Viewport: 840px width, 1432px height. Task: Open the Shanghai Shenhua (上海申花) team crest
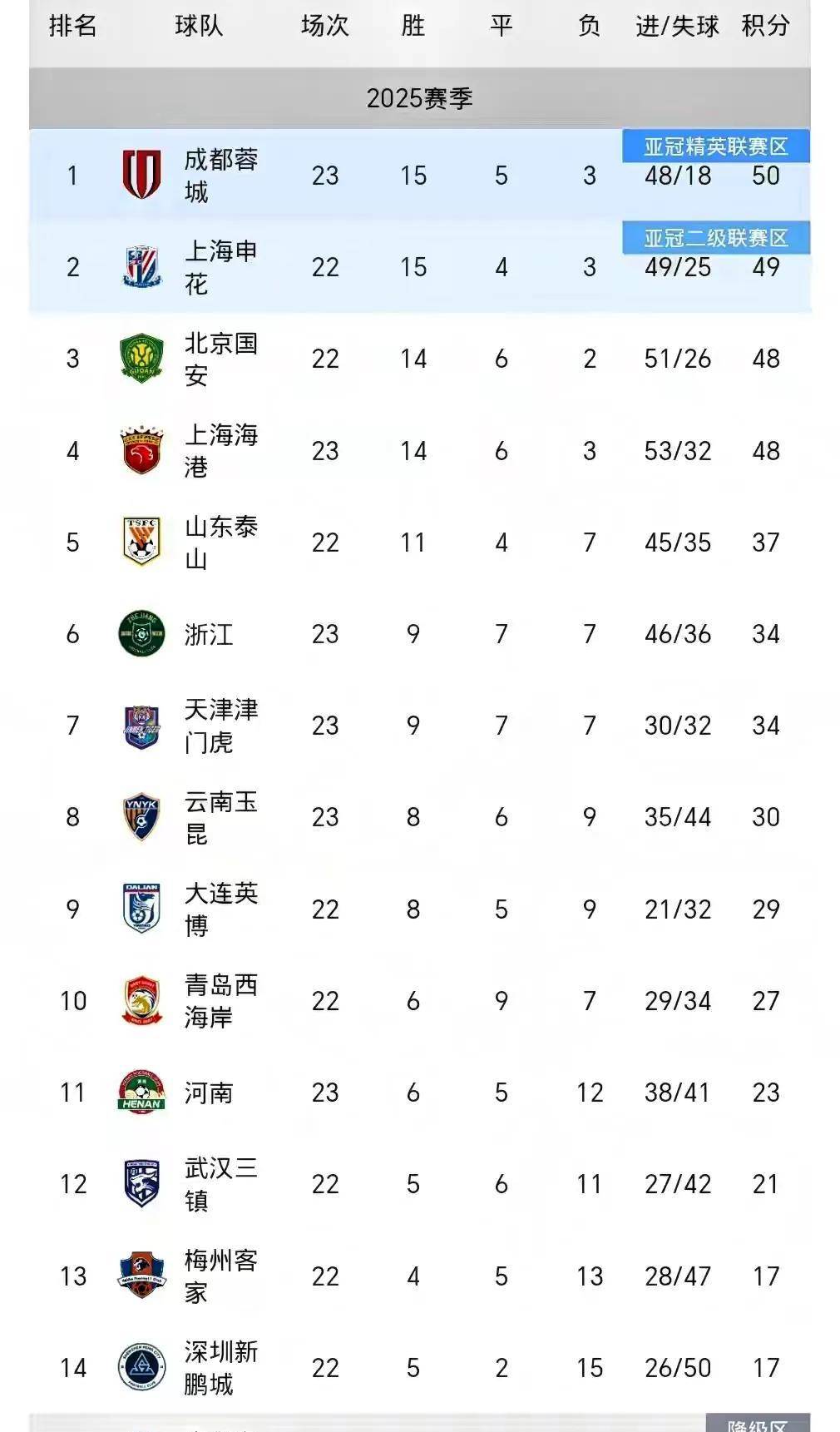pyautogui.click(x=141, y=267)
